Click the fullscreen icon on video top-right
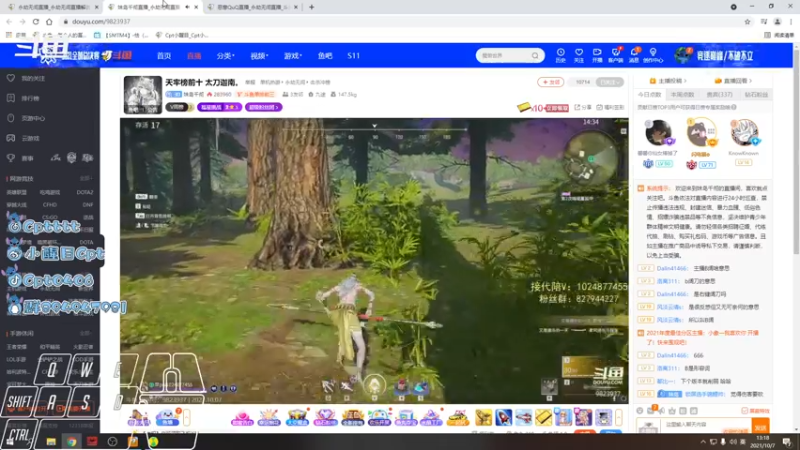Image resolution: width=800 pixels, height=450 pixels. click(623, 131)
